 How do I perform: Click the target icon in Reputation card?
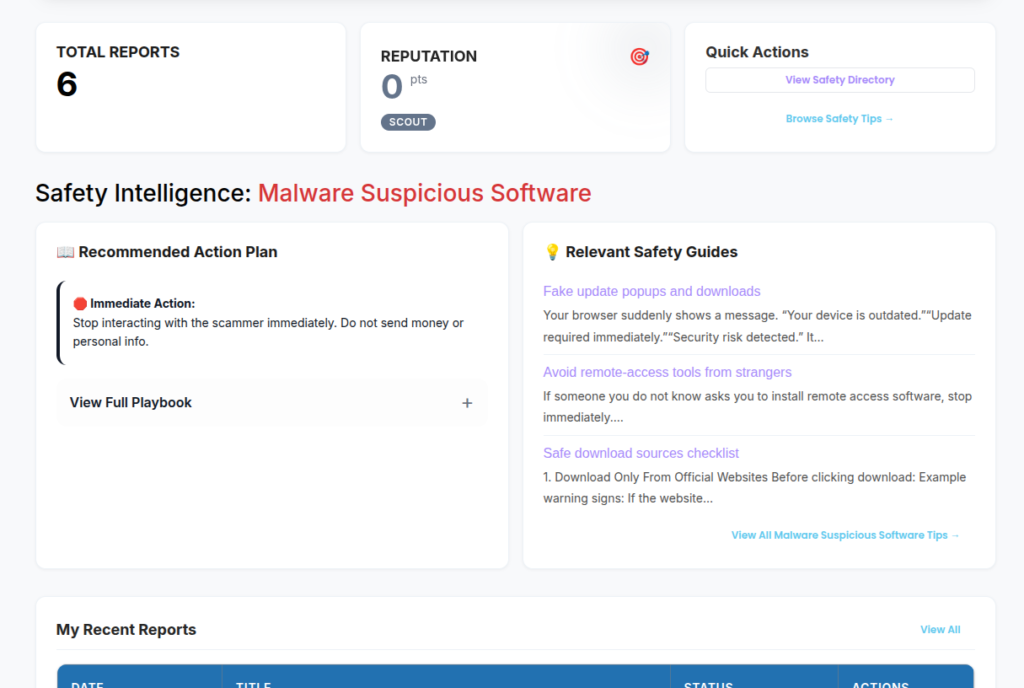pos(639,57)
